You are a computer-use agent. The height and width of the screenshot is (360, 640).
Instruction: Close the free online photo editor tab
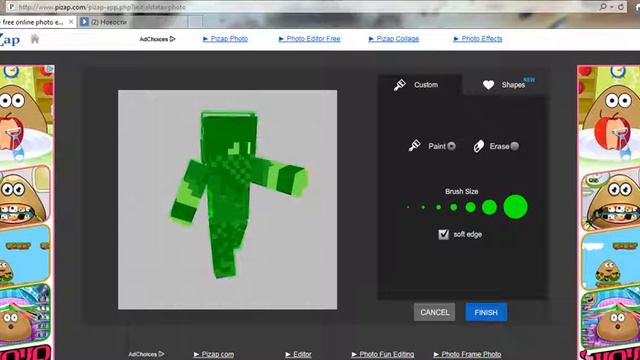point(71,22)
